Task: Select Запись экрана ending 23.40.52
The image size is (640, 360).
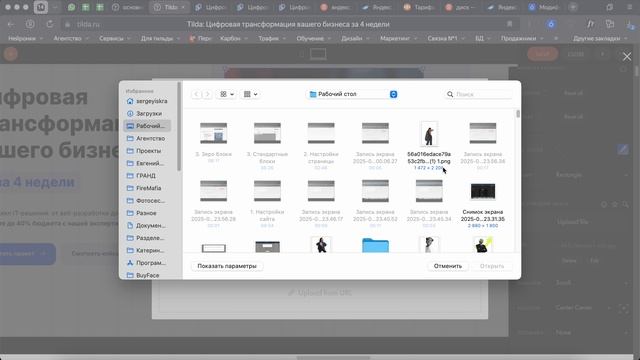Action: (x=375, y=191)
